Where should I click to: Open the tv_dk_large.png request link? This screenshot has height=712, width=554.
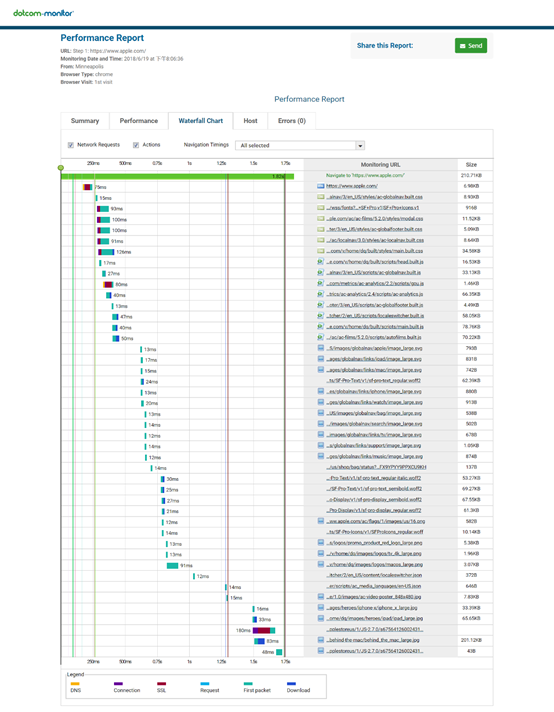click(374, 554)
